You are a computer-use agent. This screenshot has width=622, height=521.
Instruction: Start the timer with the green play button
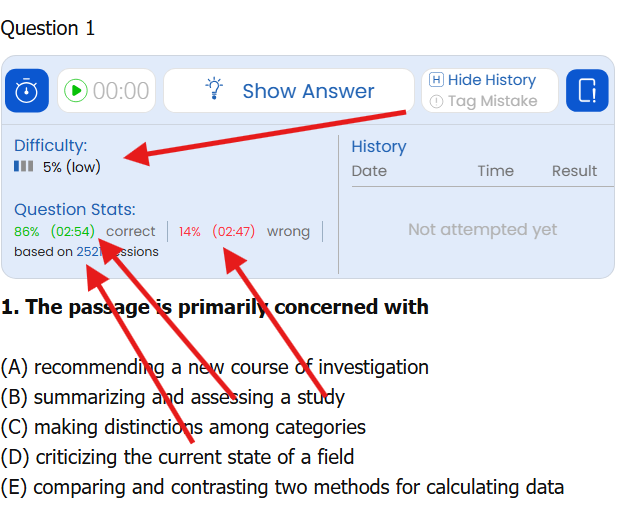click(76, 91)
